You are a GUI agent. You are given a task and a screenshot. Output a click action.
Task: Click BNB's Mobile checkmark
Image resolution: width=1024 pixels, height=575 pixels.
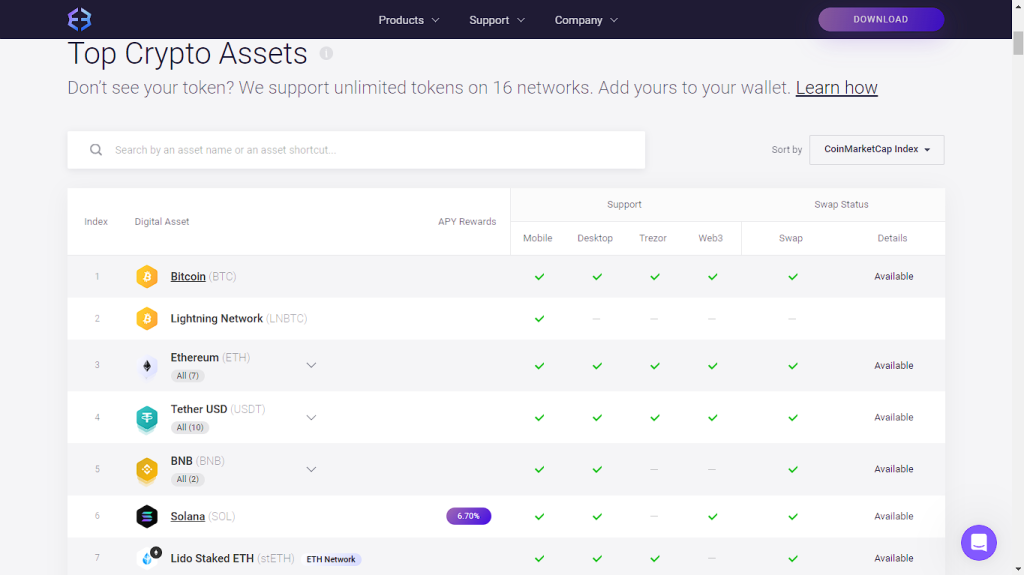pyautogui.click(x=539, y=469)
